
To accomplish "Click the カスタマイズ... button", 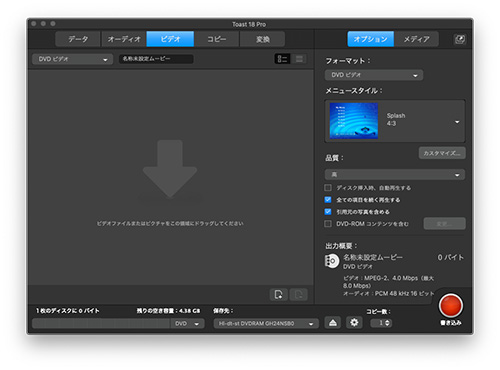I will pos(442,153).
